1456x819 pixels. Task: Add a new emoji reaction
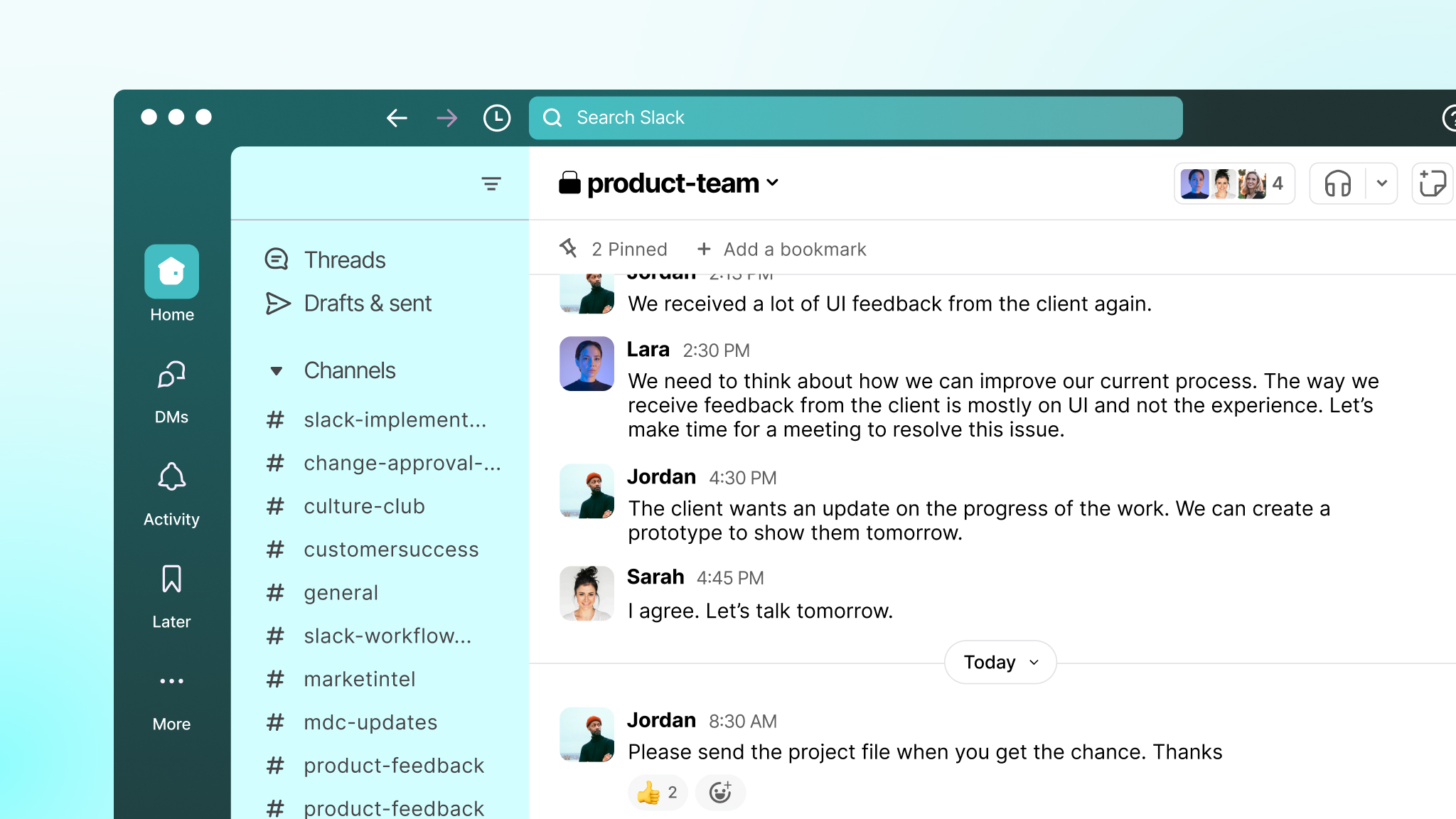pyautogui.click(x=720, y=793)
